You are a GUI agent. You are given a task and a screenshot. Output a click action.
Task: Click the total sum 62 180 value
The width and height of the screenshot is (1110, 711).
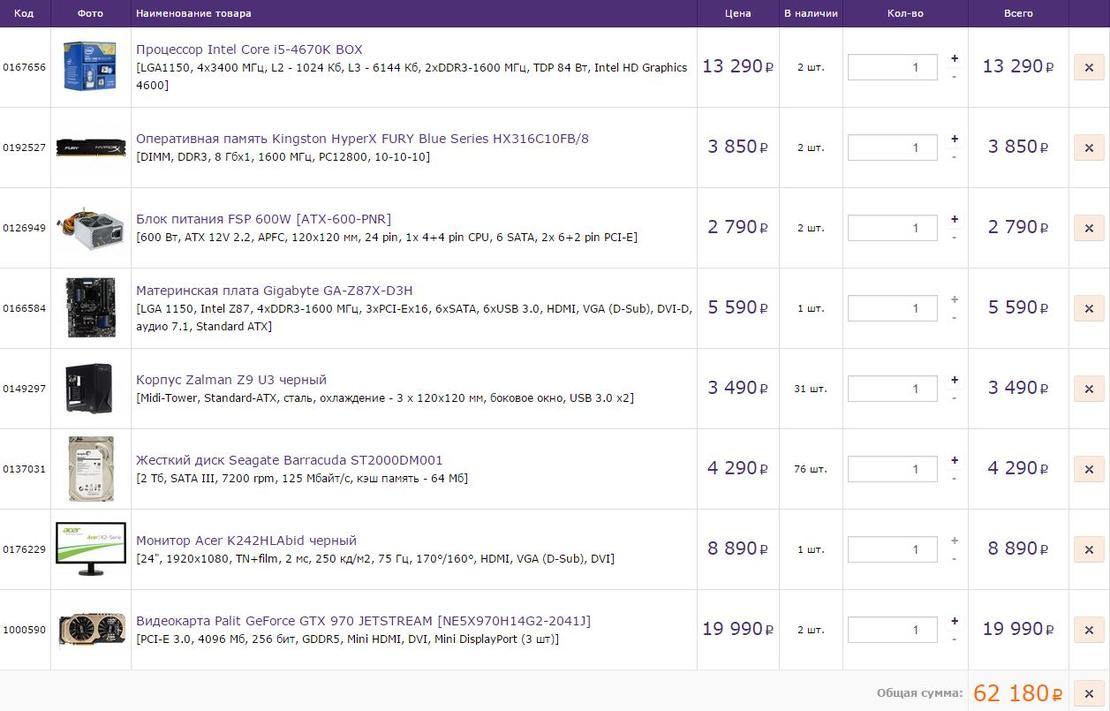coord(1018,693)
